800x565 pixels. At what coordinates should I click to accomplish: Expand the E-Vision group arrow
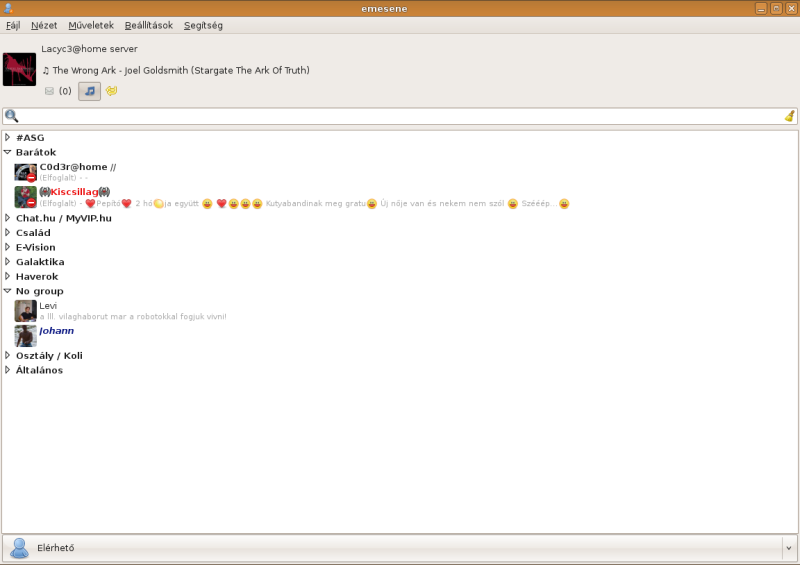pyautogui.click(x=7, y=247)
